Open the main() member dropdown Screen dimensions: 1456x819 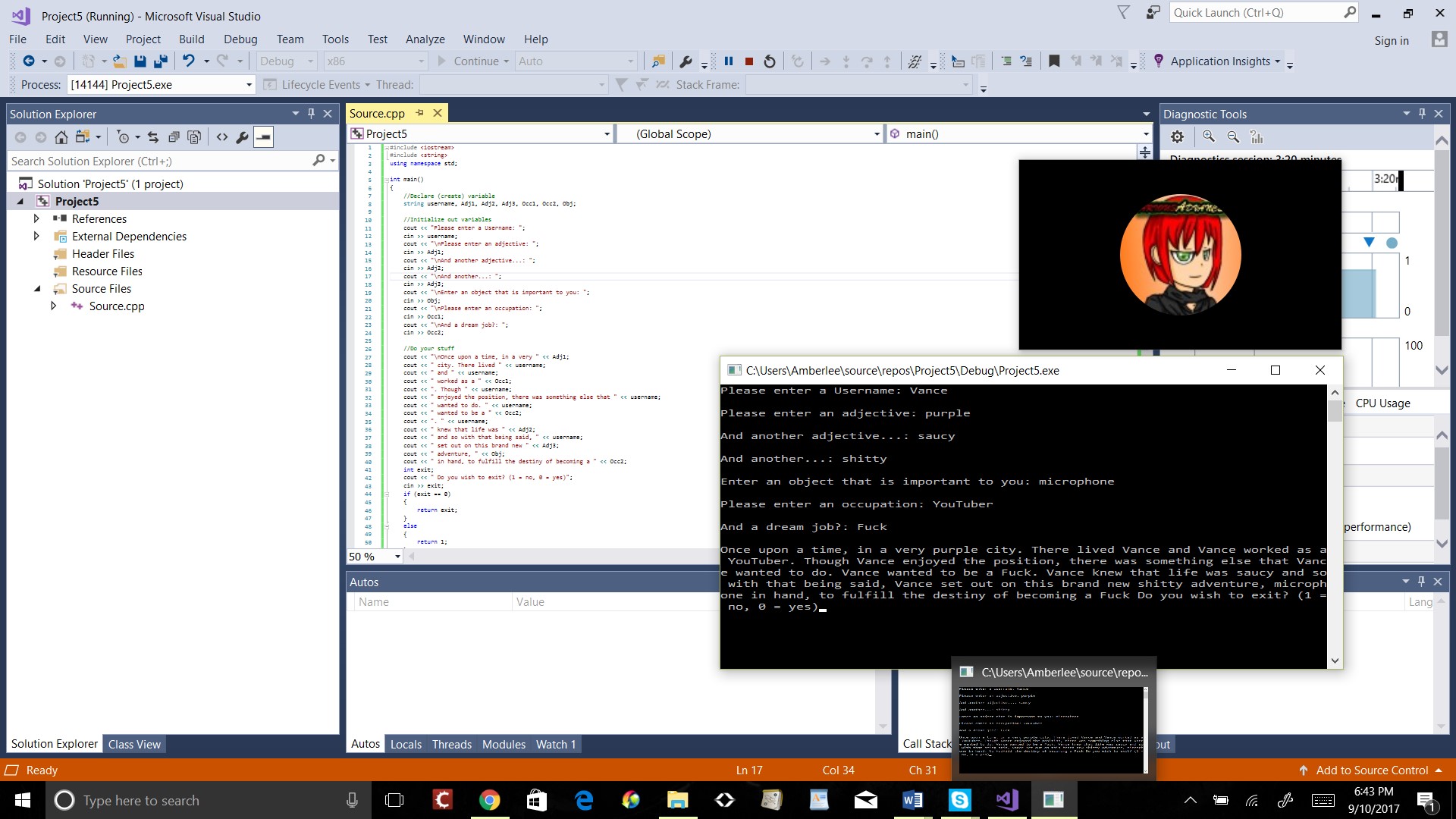(x=1019, y=134)
